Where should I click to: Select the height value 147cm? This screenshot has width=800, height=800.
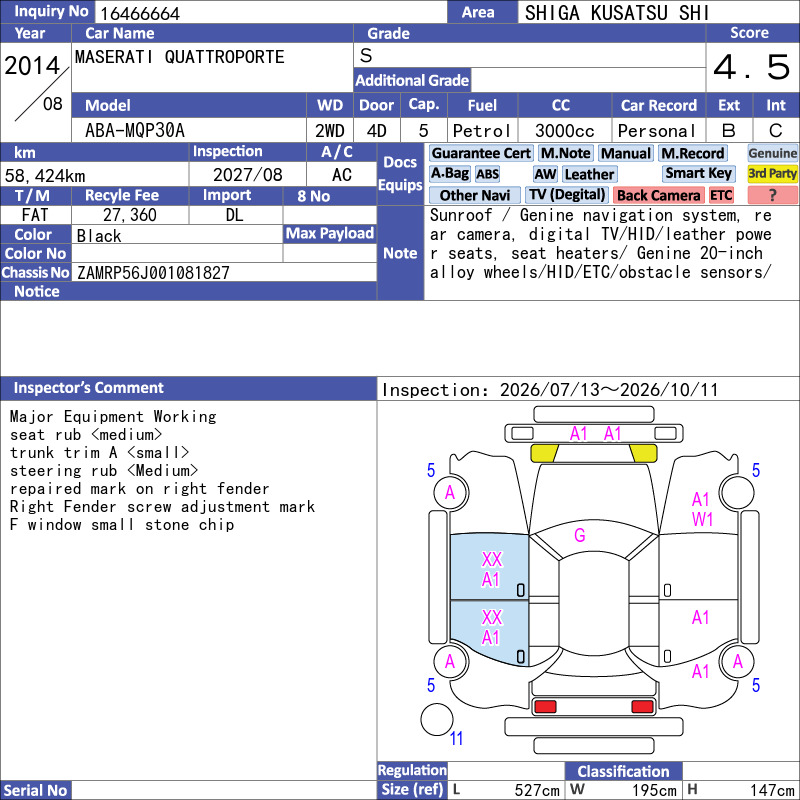[x=772, y=790]
